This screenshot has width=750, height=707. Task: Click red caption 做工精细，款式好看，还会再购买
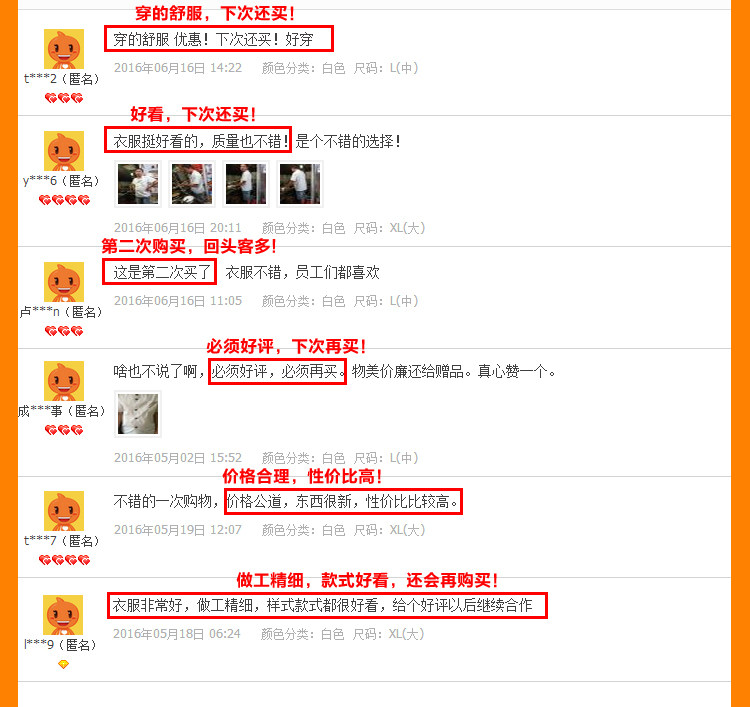[x=367, y=580]
